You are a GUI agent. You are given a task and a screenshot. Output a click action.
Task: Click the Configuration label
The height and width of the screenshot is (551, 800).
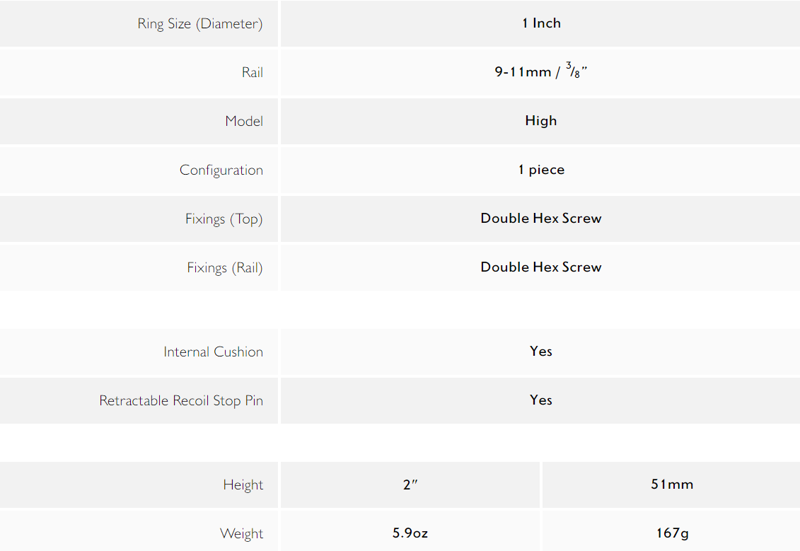click(x=221, y=170)
